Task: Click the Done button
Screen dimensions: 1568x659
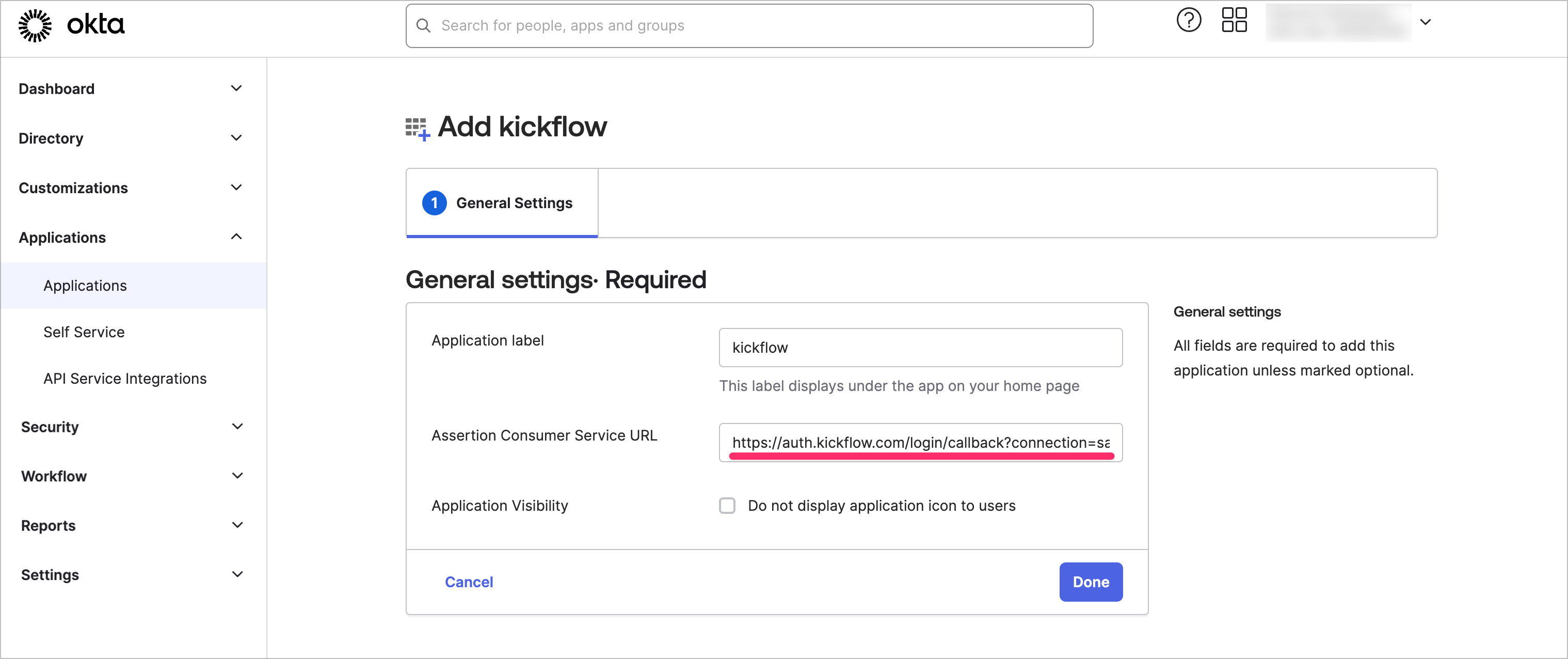Action: tap(1091, 582)
